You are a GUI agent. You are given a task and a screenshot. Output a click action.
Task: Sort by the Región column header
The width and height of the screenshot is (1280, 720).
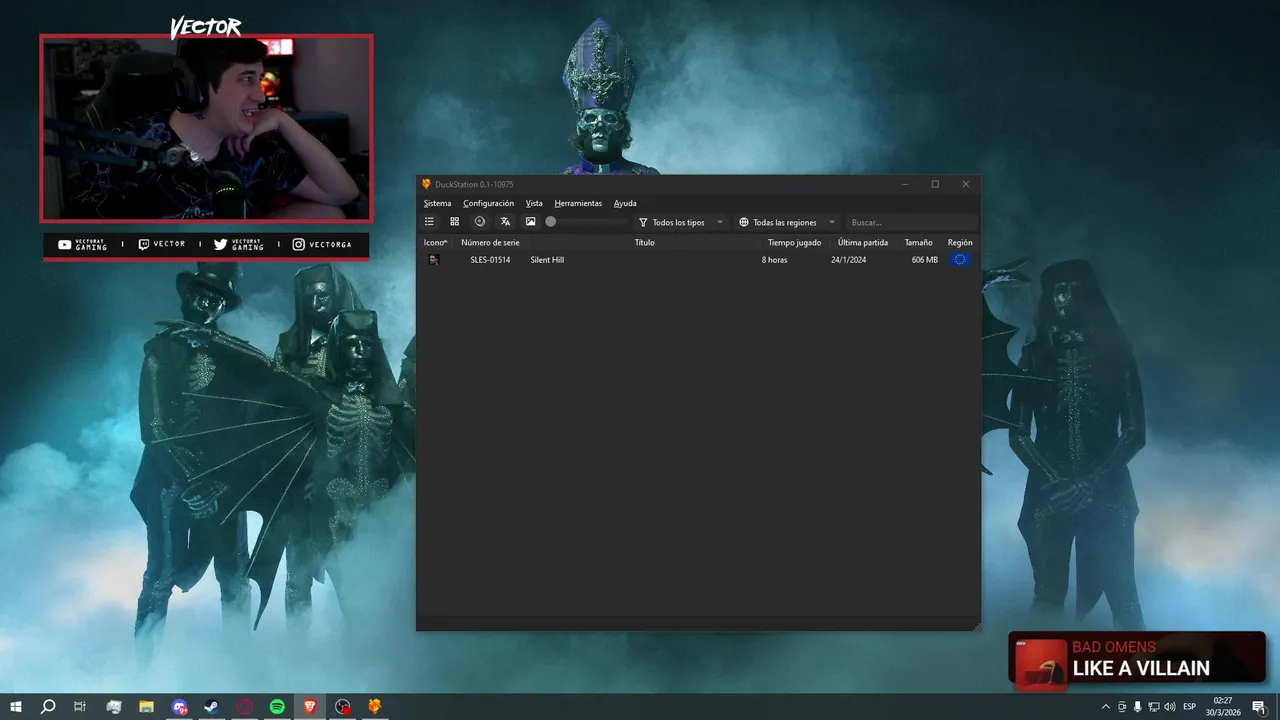coord(960,242)
